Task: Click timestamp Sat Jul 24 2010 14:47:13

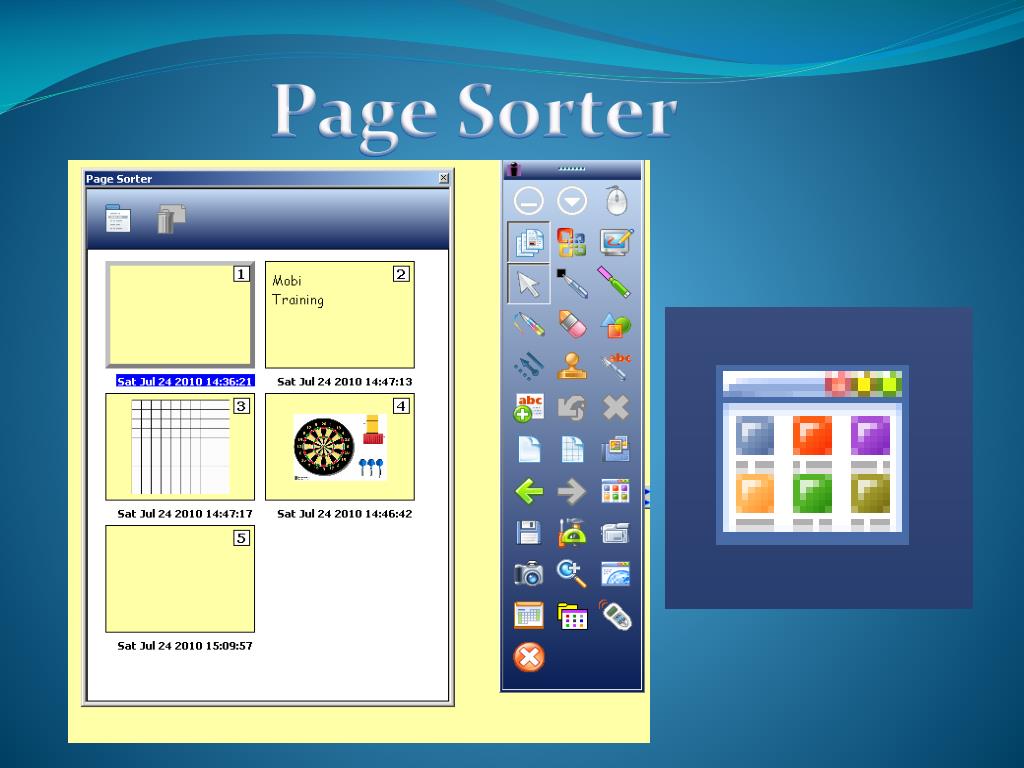Action: pyautogui.click(x=345, y=381)
